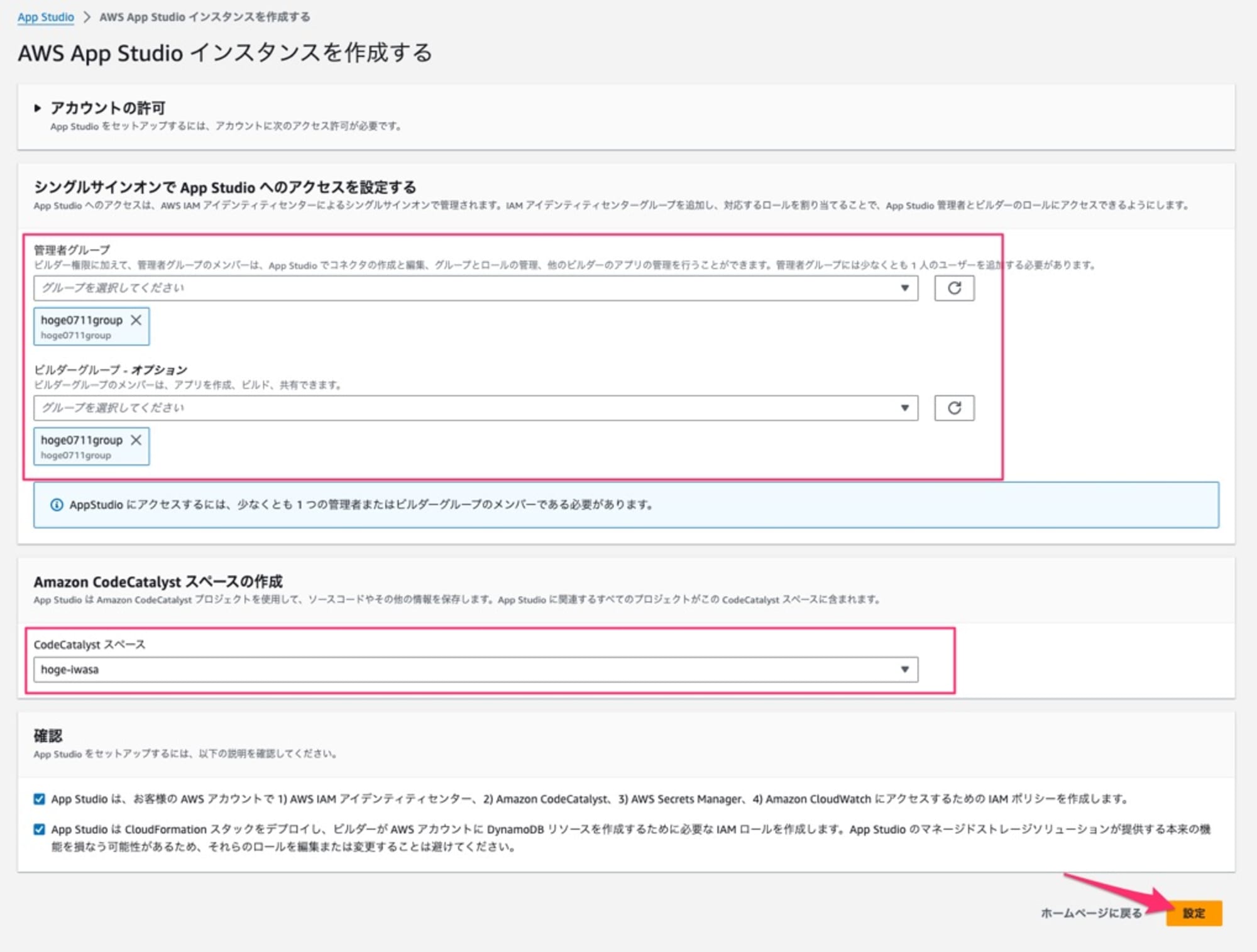Click the info icon in AppStudio notice
This screenshot has height=952, width=1257.
coord(57,505)
